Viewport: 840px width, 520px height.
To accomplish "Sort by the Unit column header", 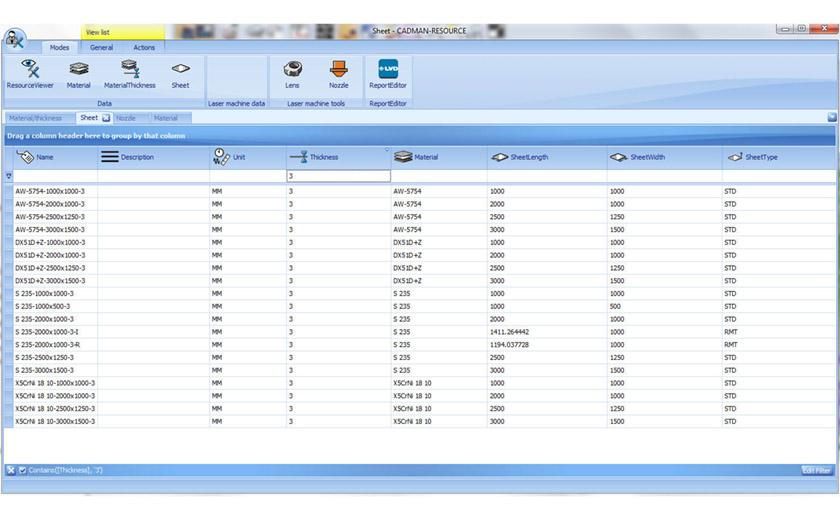I will 248,157.
